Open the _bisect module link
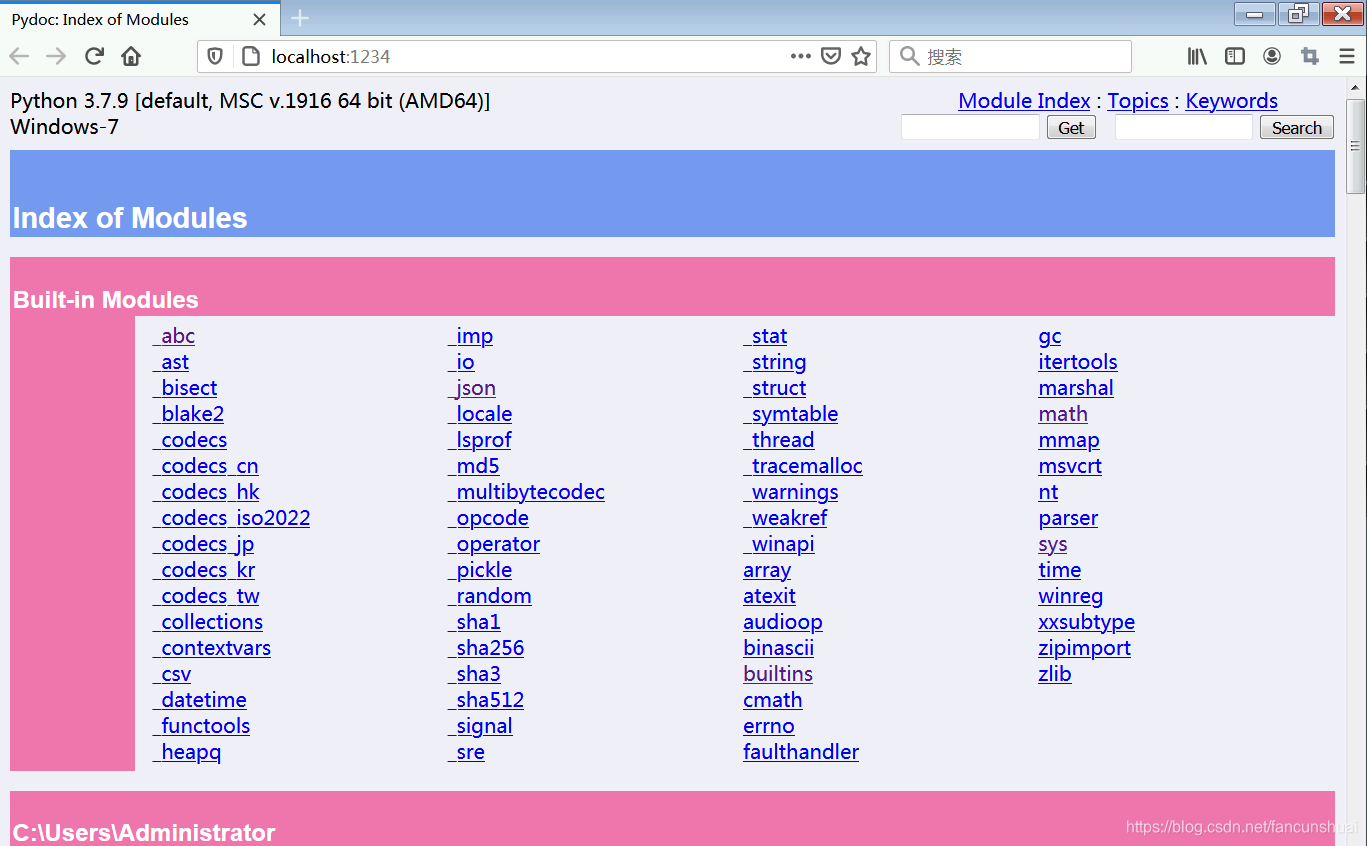Viewport: 1367px width, 846px height. (x=185, y=388)
